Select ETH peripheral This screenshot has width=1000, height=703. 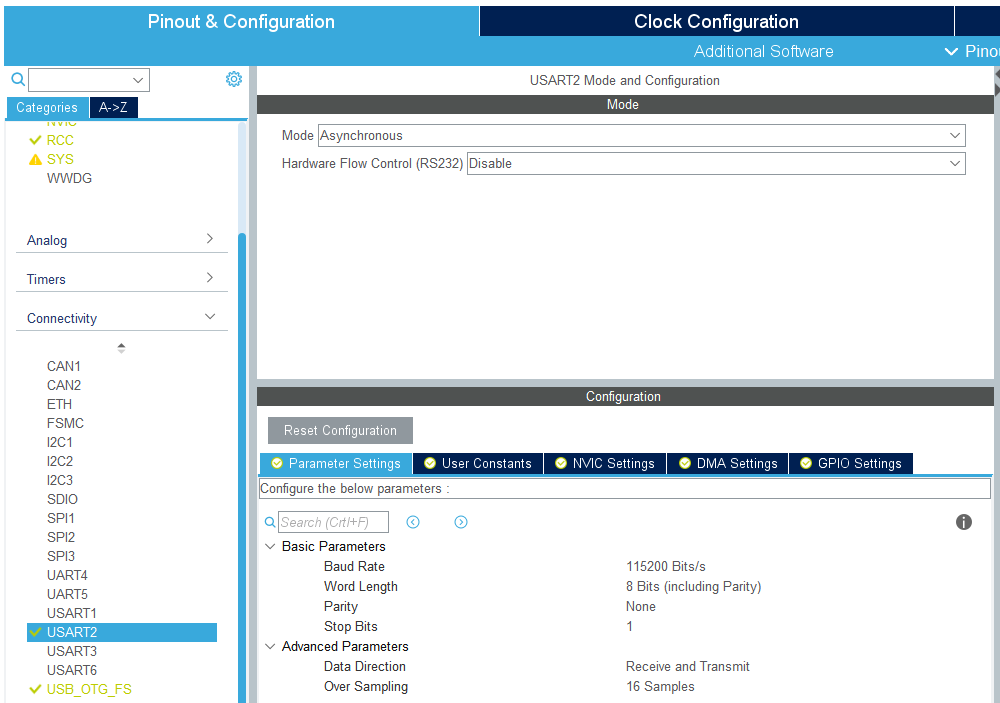coord(59,404)
